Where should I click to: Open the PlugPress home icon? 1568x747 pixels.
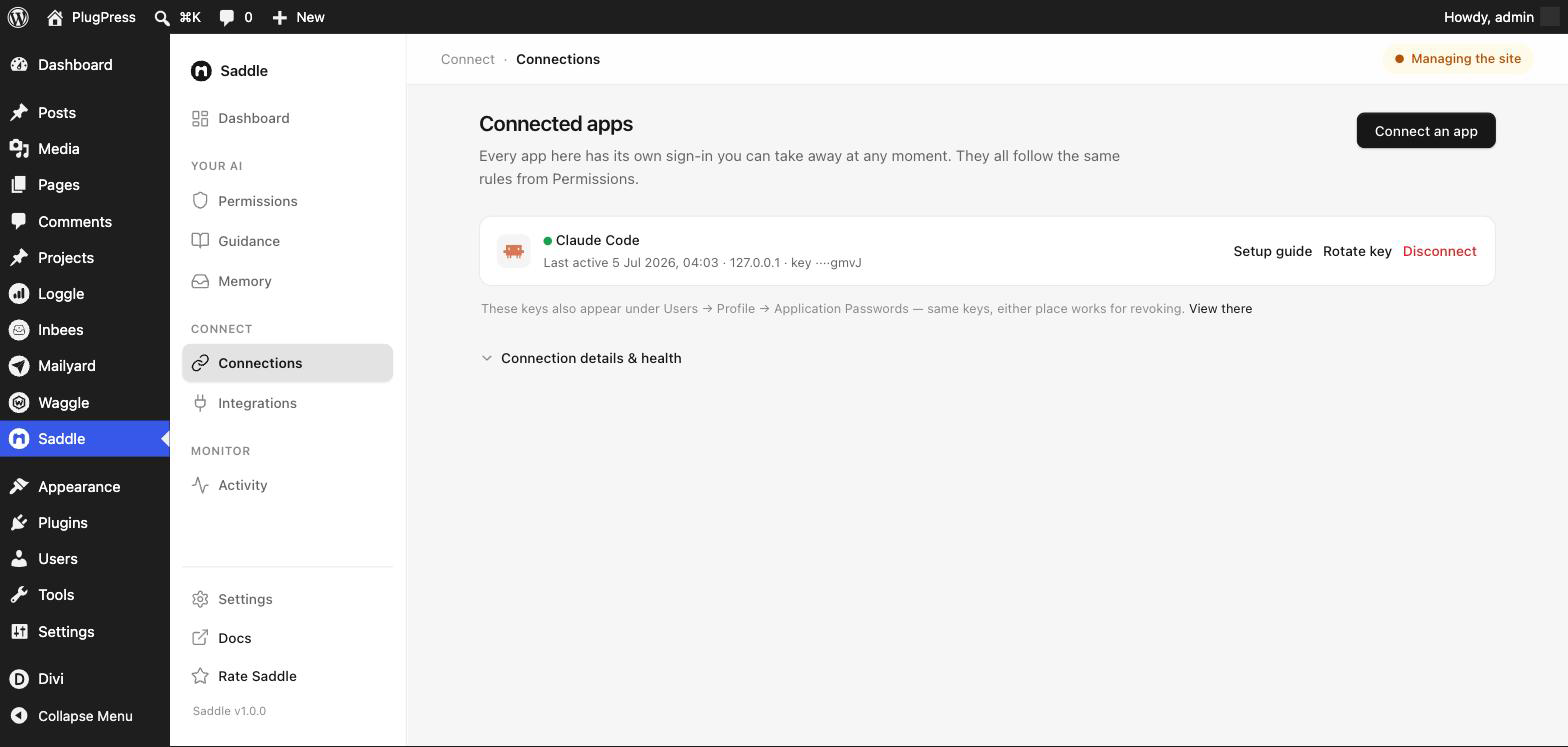click(x=55, y=17)
